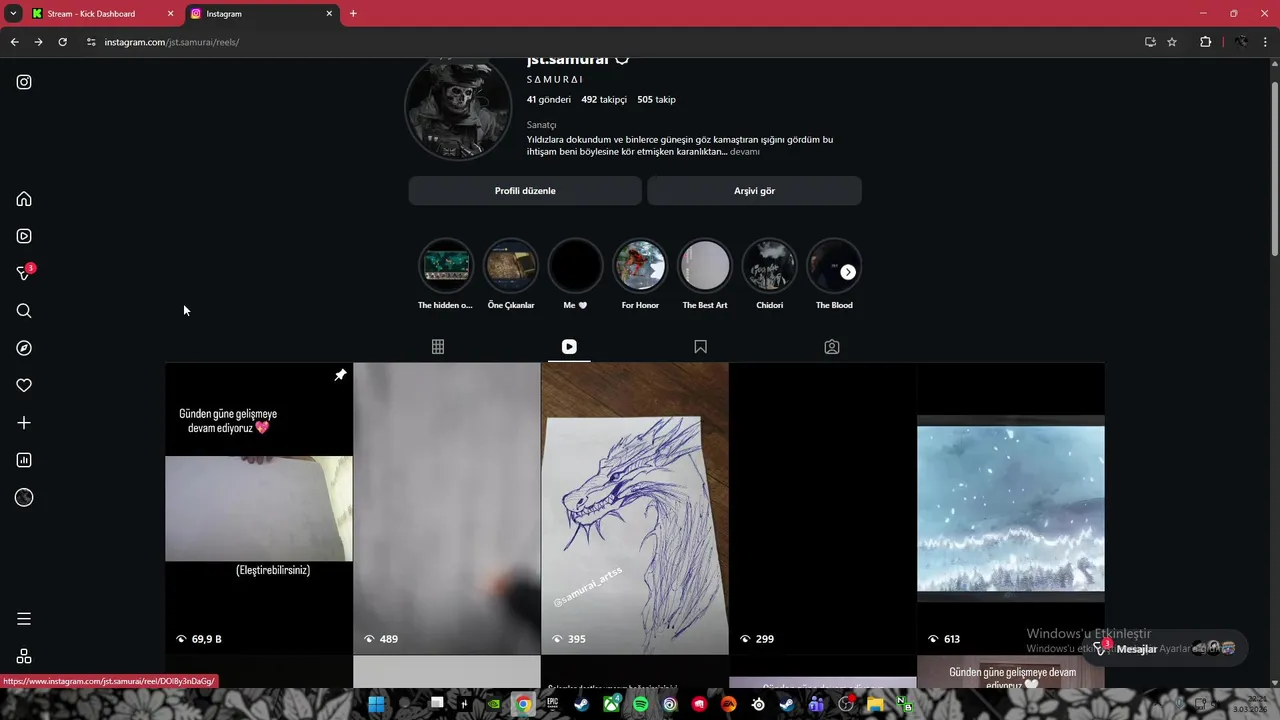Open Explore compass icon
The height and width of the screenshot is (720, 1280).
click(x=24, y=348)
